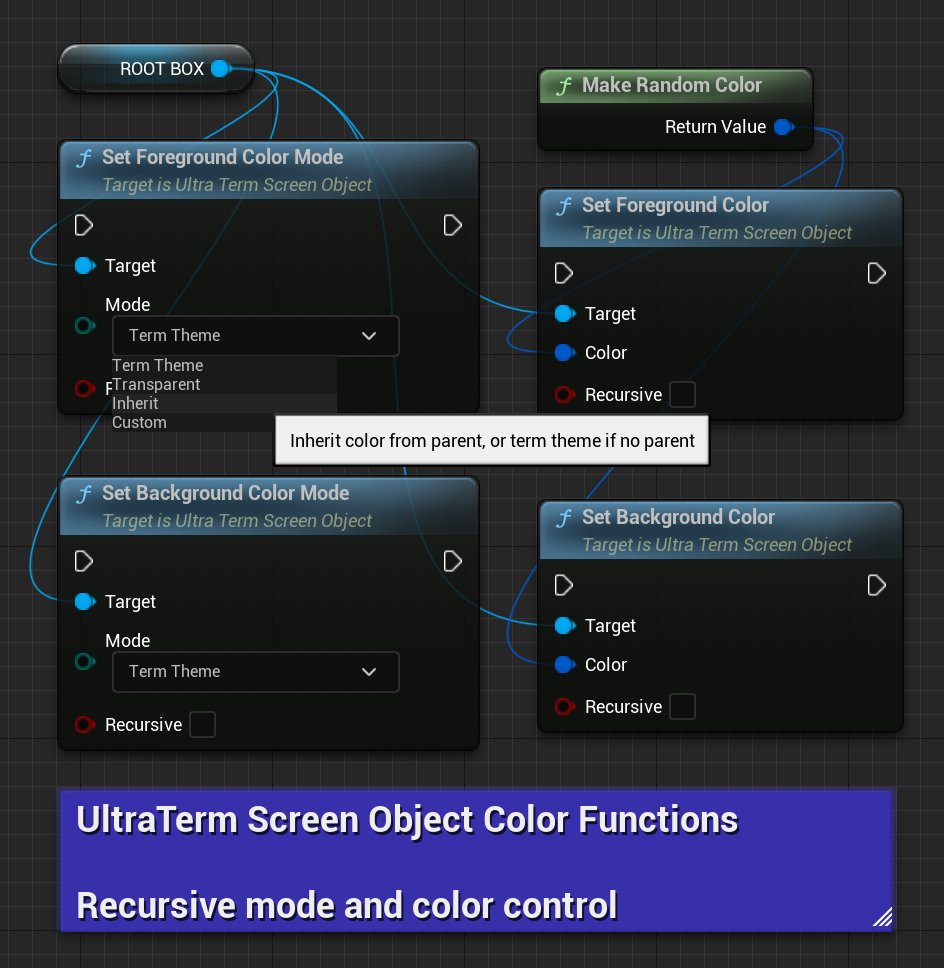Click Set Background Color Mode exec input pin
The width and height of the screenshot is (944, 968).
(83, 561)
